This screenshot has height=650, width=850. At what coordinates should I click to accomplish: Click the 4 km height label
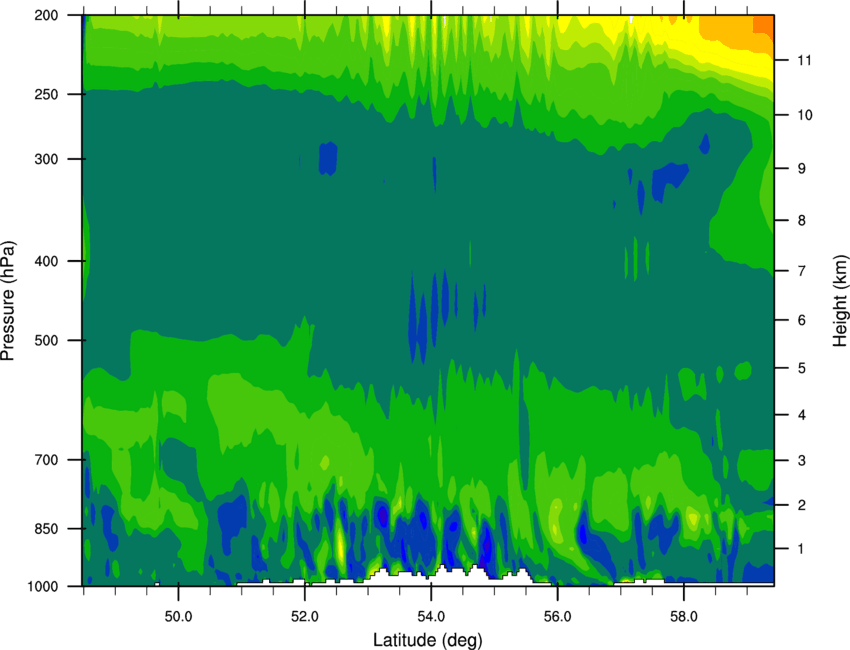(x=802, y=415)
